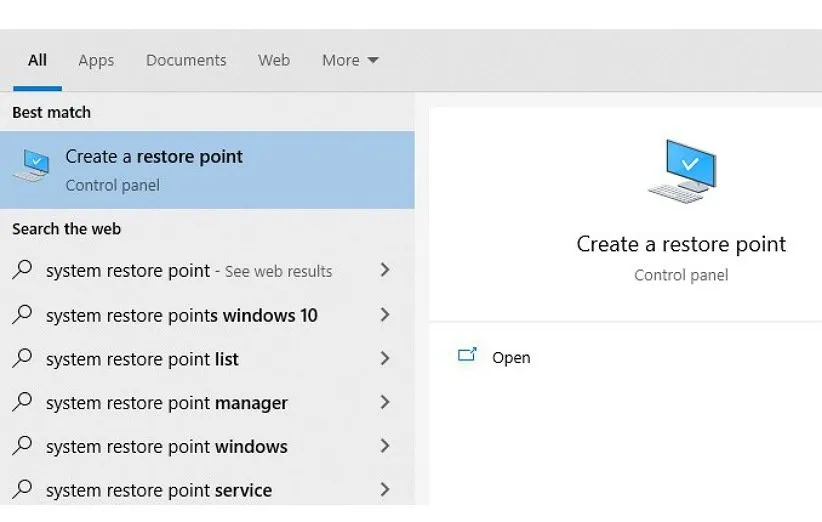Switch to the Apps tab

(x=96, y=60)
